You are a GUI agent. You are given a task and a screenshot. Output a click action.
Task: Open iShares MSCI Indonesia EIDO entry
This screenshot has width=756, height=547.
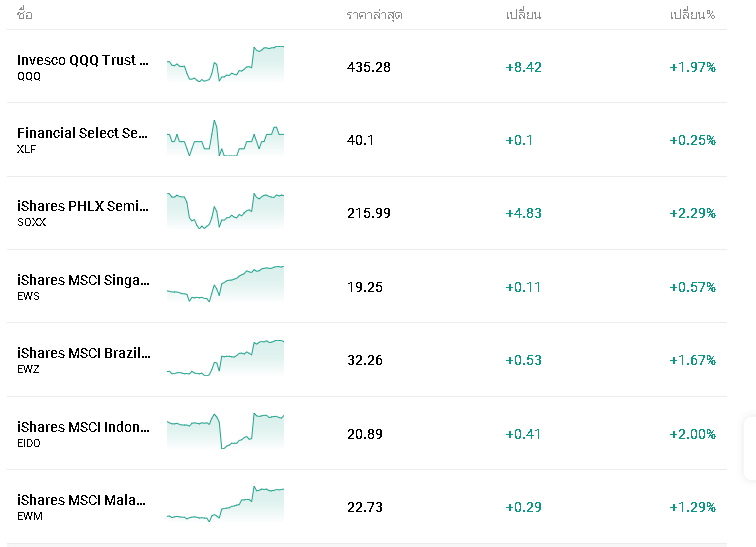(x=83, y=427)
